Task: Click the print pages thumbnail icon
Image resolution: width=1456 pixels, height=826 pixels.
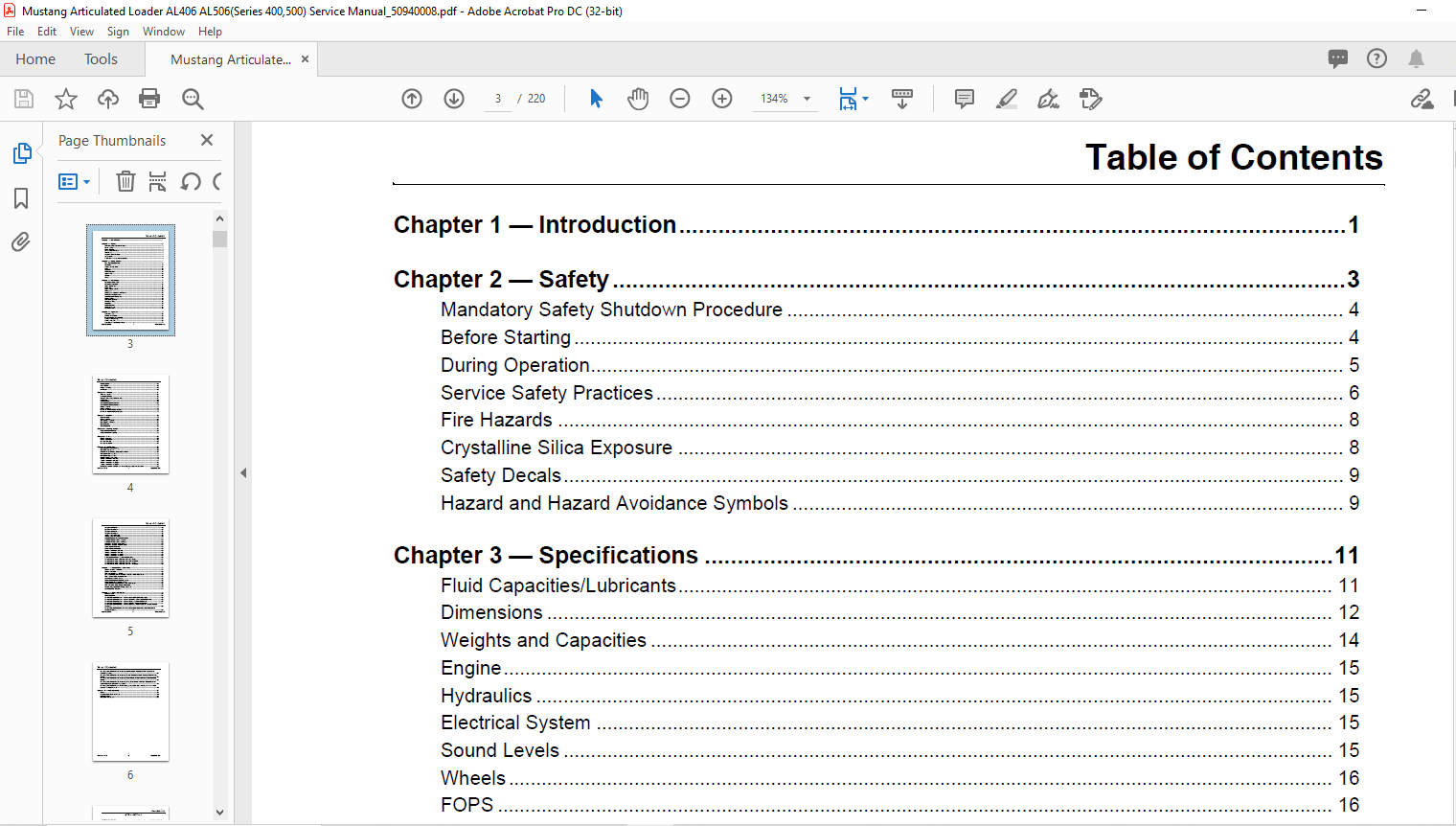Action: (x=158, y=181)
